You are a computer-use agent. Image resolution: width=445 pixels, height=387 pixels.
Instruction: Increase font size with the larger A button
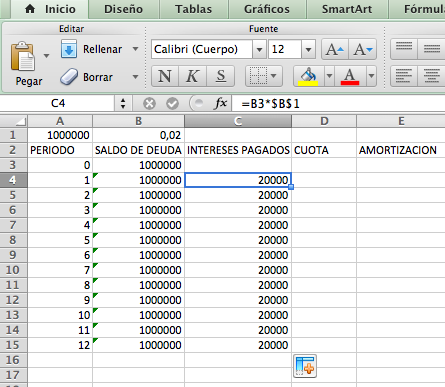coord(335,49)
